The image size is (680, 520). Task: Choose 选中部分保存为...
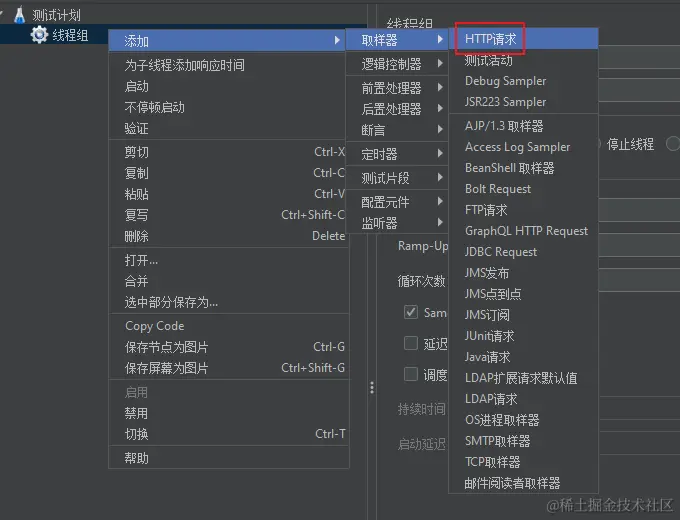click(x=229, y=302)
